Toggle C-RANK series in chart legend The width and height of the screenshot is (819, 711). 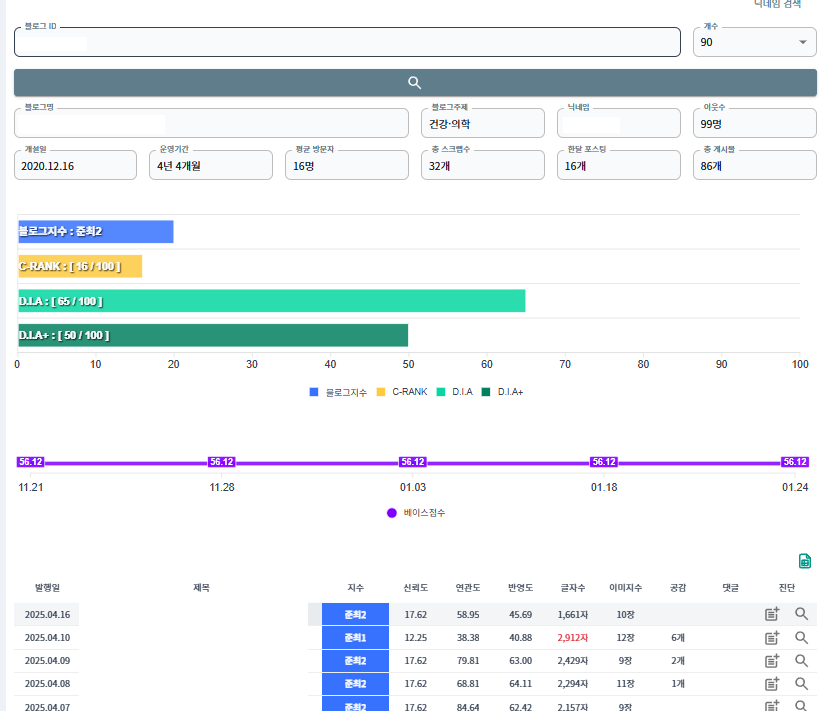402,392
